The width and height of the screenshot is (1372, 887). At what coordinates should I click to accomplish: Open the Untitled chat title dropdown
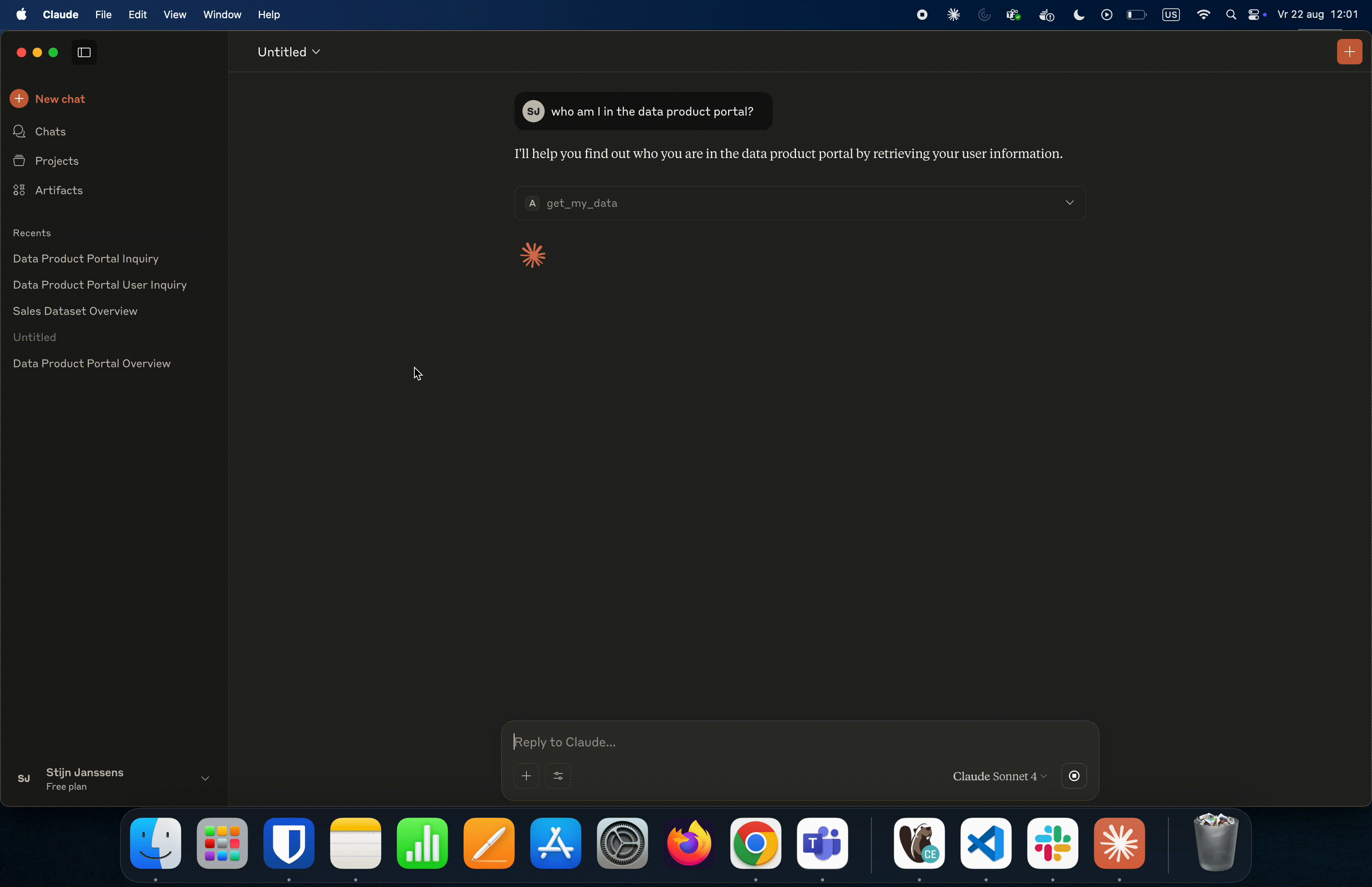pos(289,52)
